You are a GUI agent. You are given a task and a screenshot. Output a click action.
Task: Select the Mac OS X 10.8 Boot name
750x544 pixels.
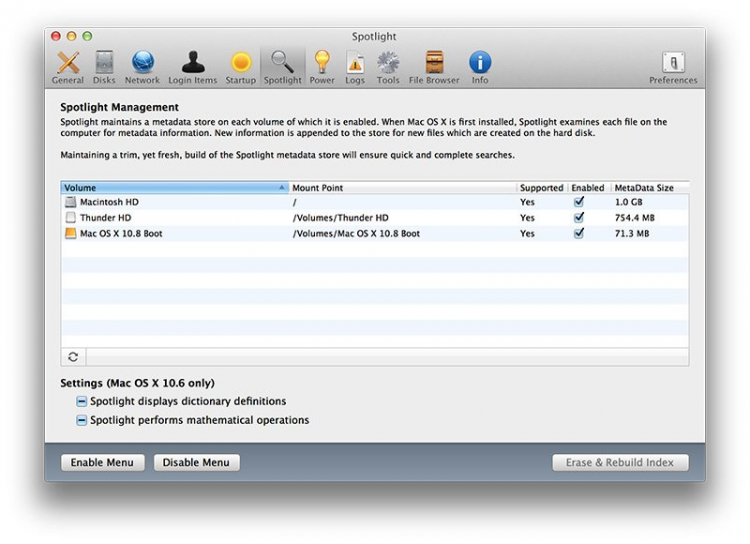coord(121,233)
